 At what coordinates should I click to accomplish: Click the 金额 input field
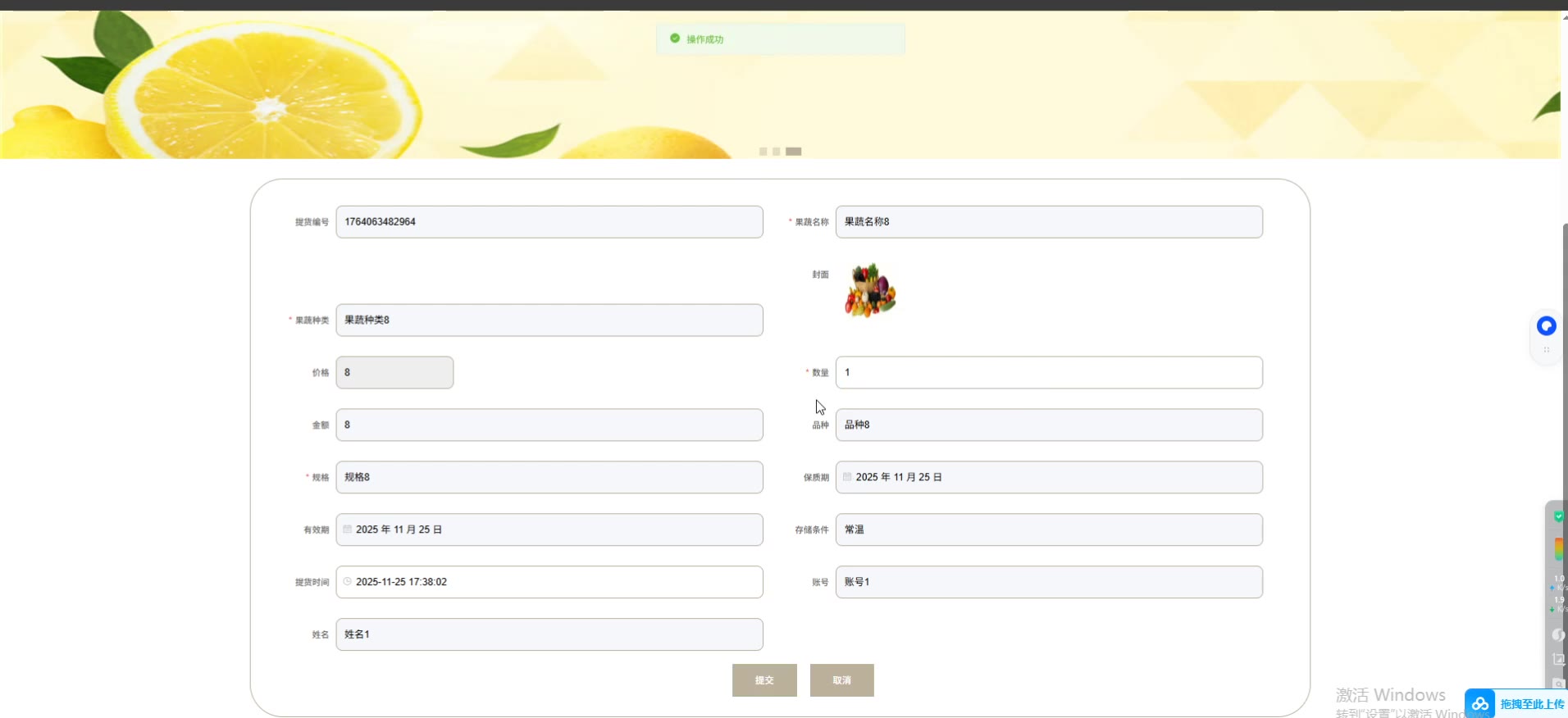(x=549, y=425)
